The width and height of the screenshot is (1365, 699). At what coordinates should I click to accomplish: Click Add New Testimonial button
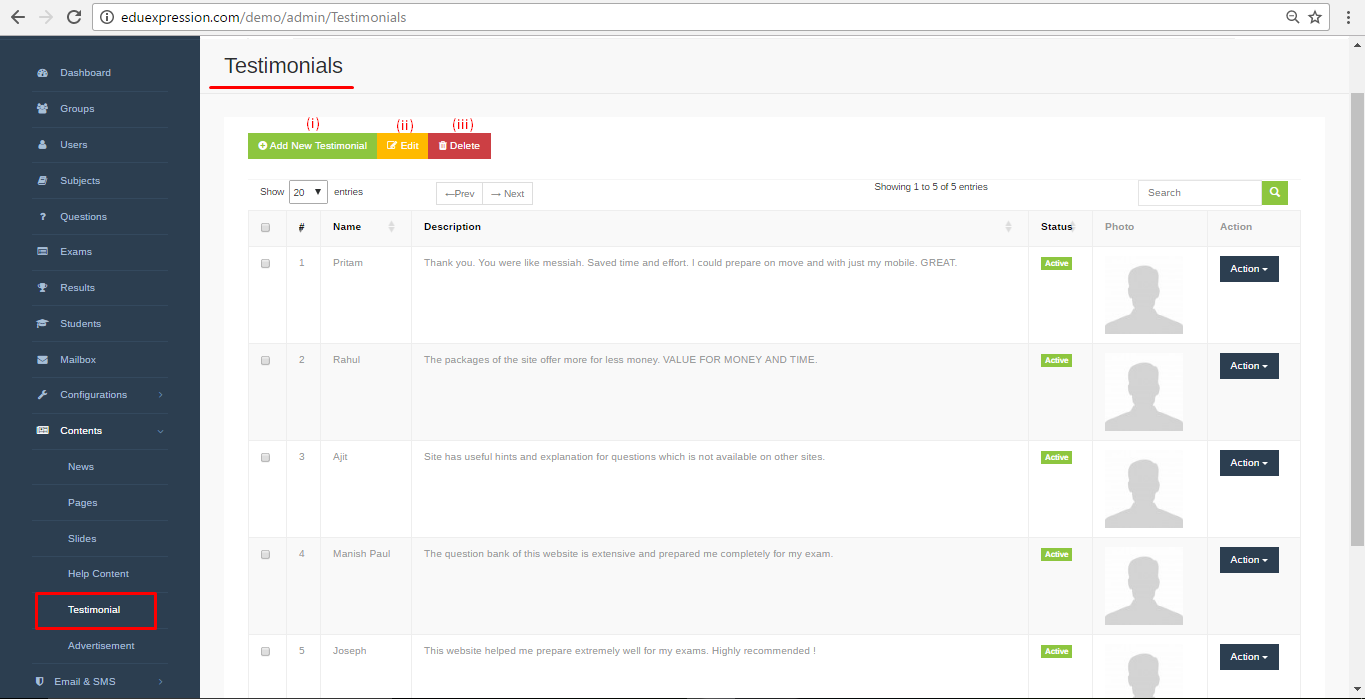tap(312, 146)
